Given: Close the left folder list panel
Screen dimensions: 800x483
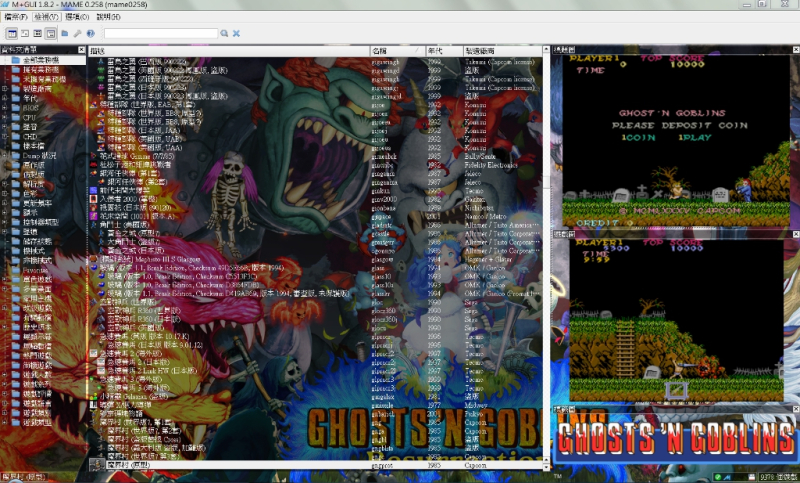Looking at the screenshot, I should [x=82, y=49].
